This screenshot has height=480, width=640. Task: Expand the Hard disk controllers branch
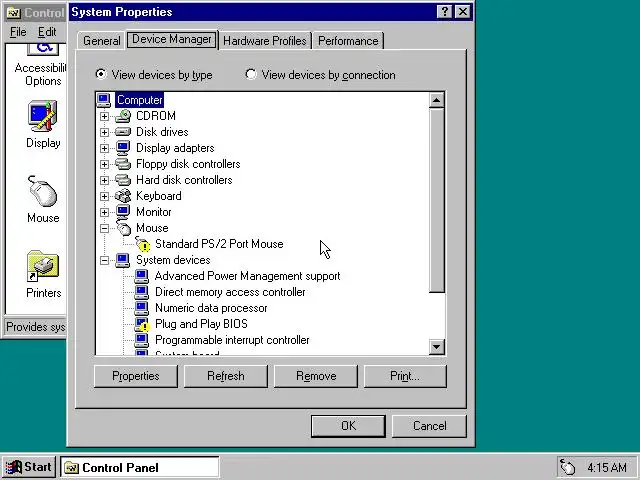tap(104, 180)
